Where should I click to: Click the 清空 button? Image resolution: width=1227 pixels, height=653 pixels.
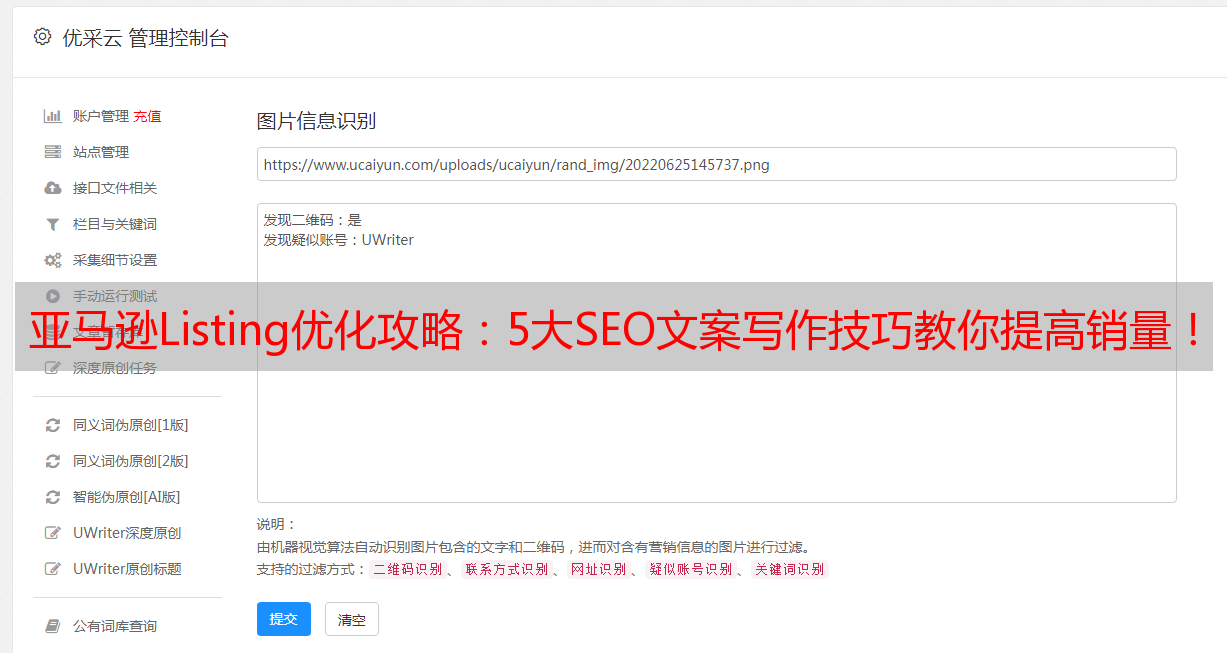coord(352,619)
